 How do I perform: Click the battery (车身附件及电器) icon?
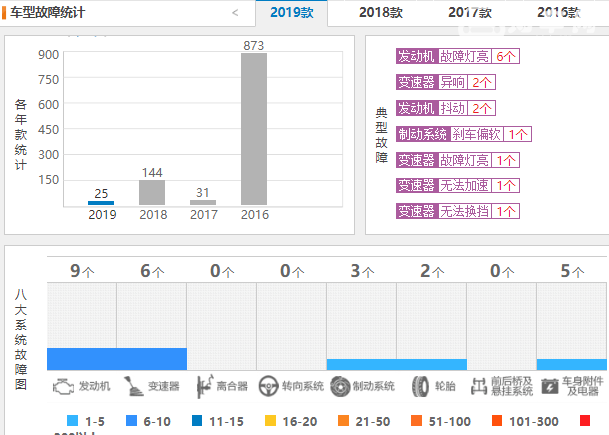pyautogui.click(x=550, y=386)
